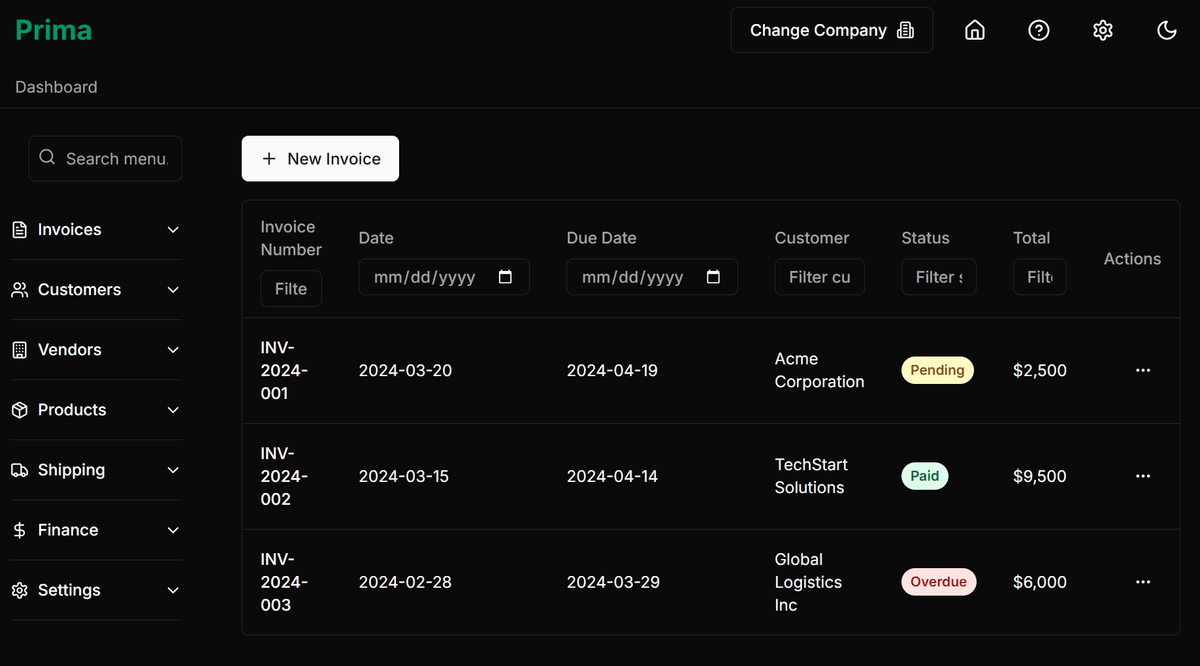Select the Products menu label
Viewport: 1200px width, 666px height.
pyautogui.click(x=72, y=410)
